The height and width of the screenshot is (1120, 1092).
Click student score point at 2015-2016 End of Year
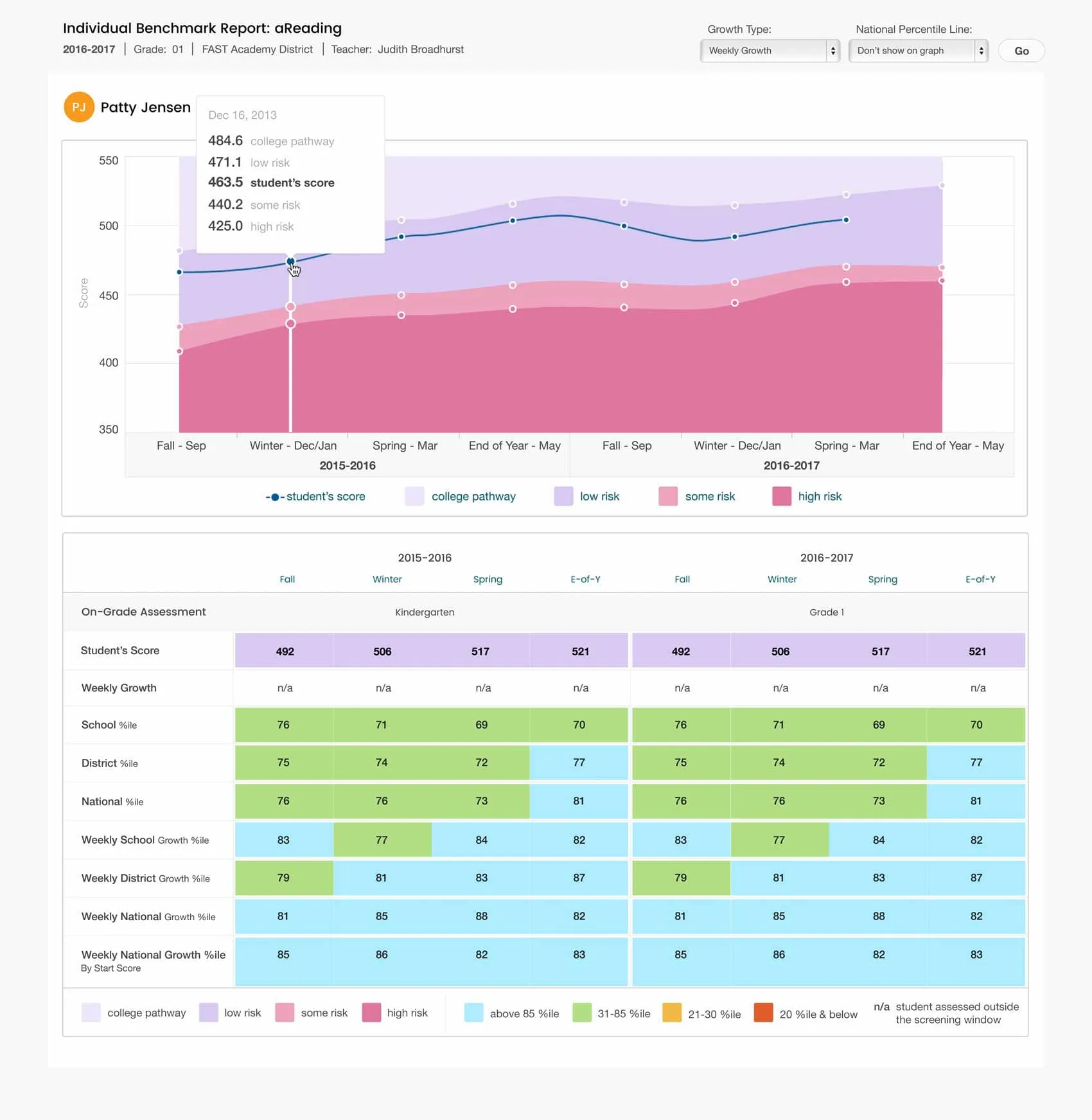pyautogui.click(x=513, y=220)
